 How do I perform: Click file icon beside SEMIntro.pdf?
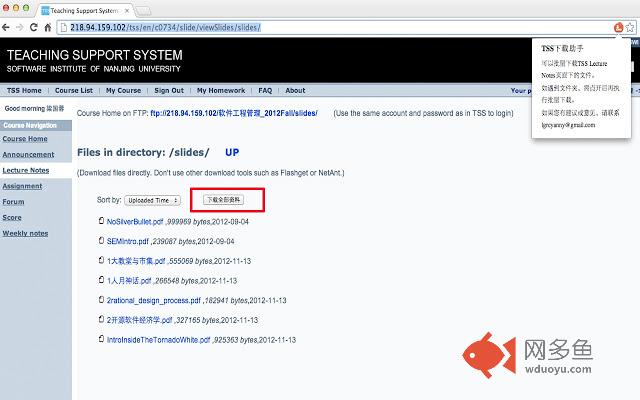[x=101, y=240]
